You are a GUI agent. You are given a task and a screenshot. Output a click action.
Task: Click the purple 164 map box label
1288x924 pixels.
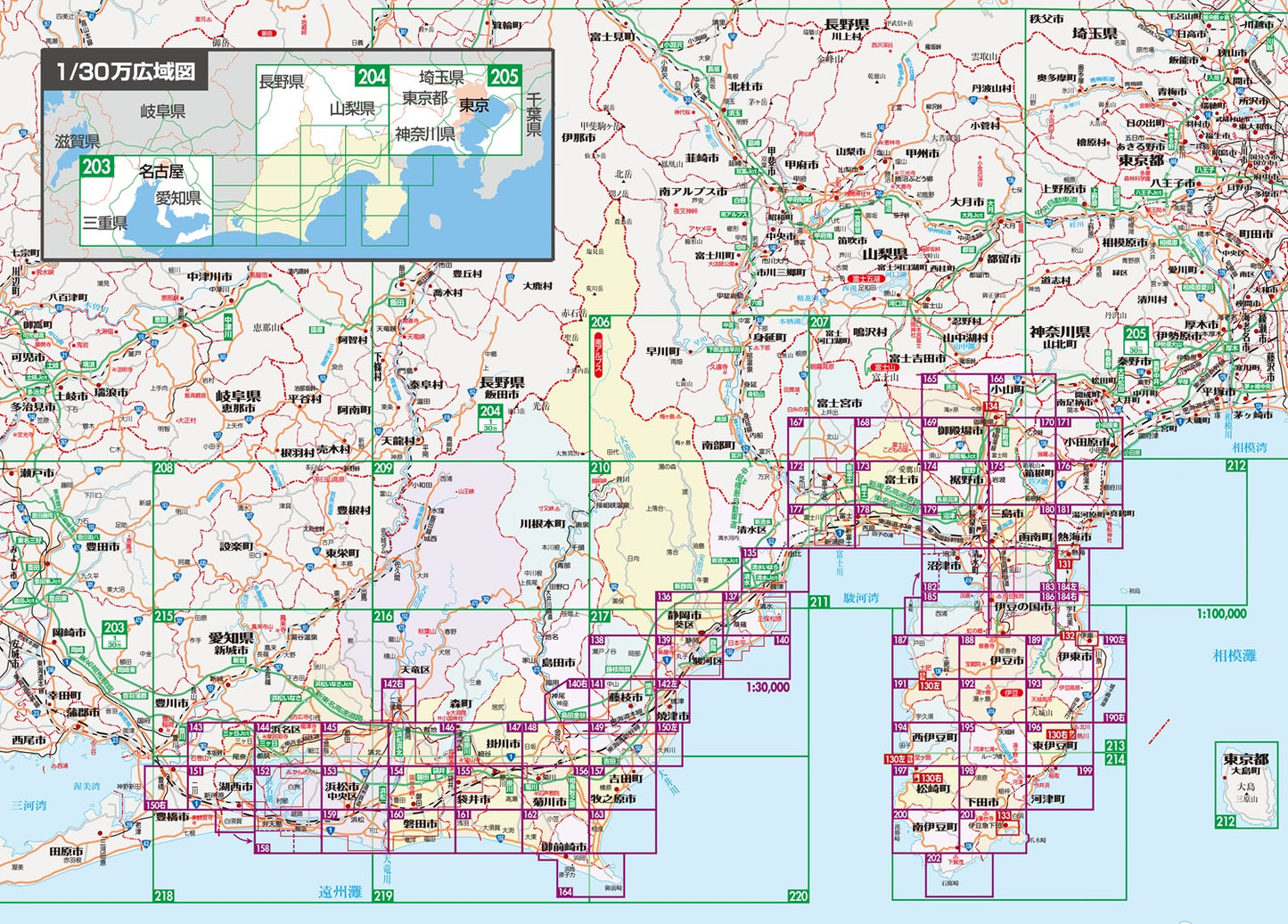(564, 891)
